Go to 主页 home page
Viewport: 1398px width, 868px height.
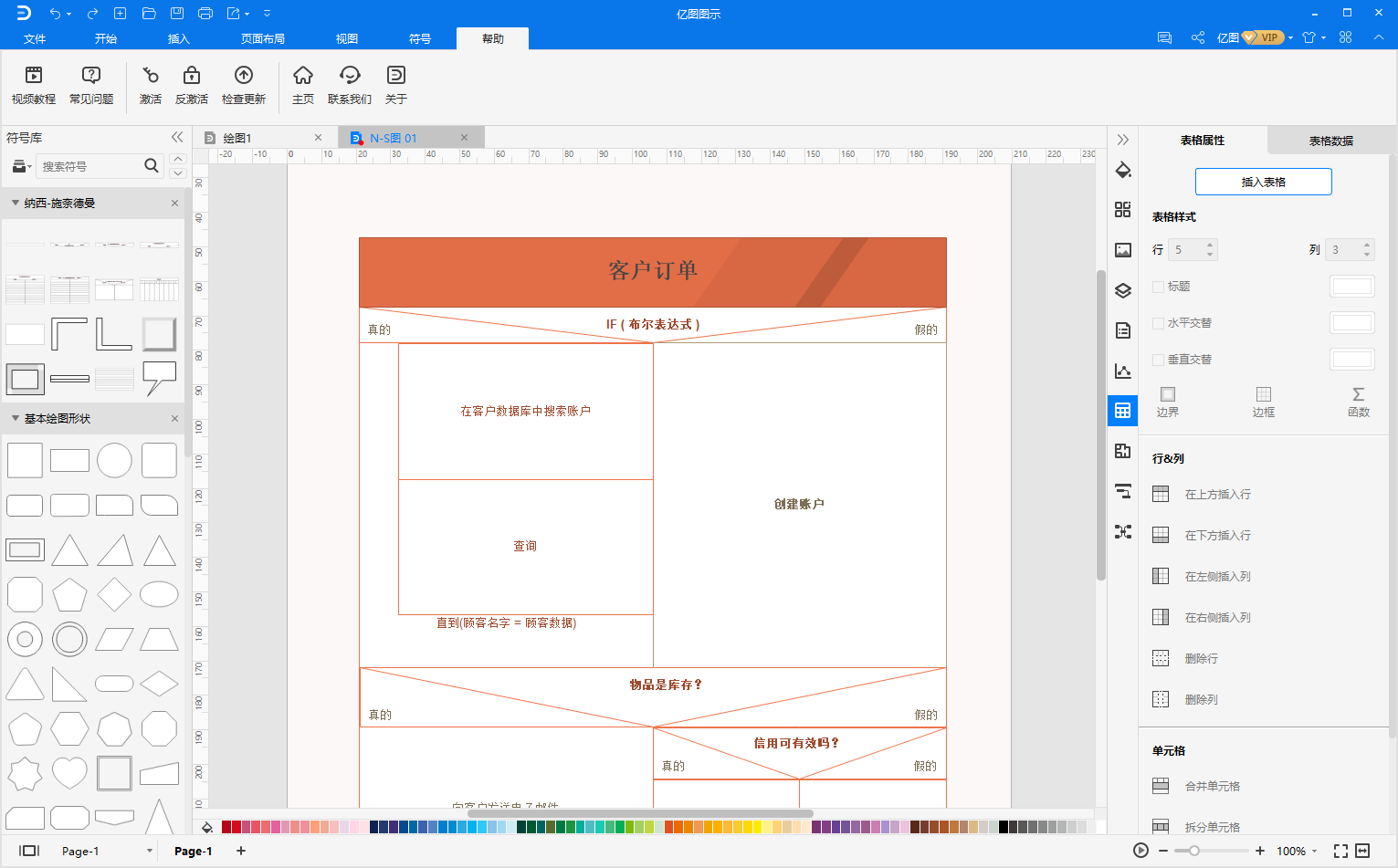[303, 86]
